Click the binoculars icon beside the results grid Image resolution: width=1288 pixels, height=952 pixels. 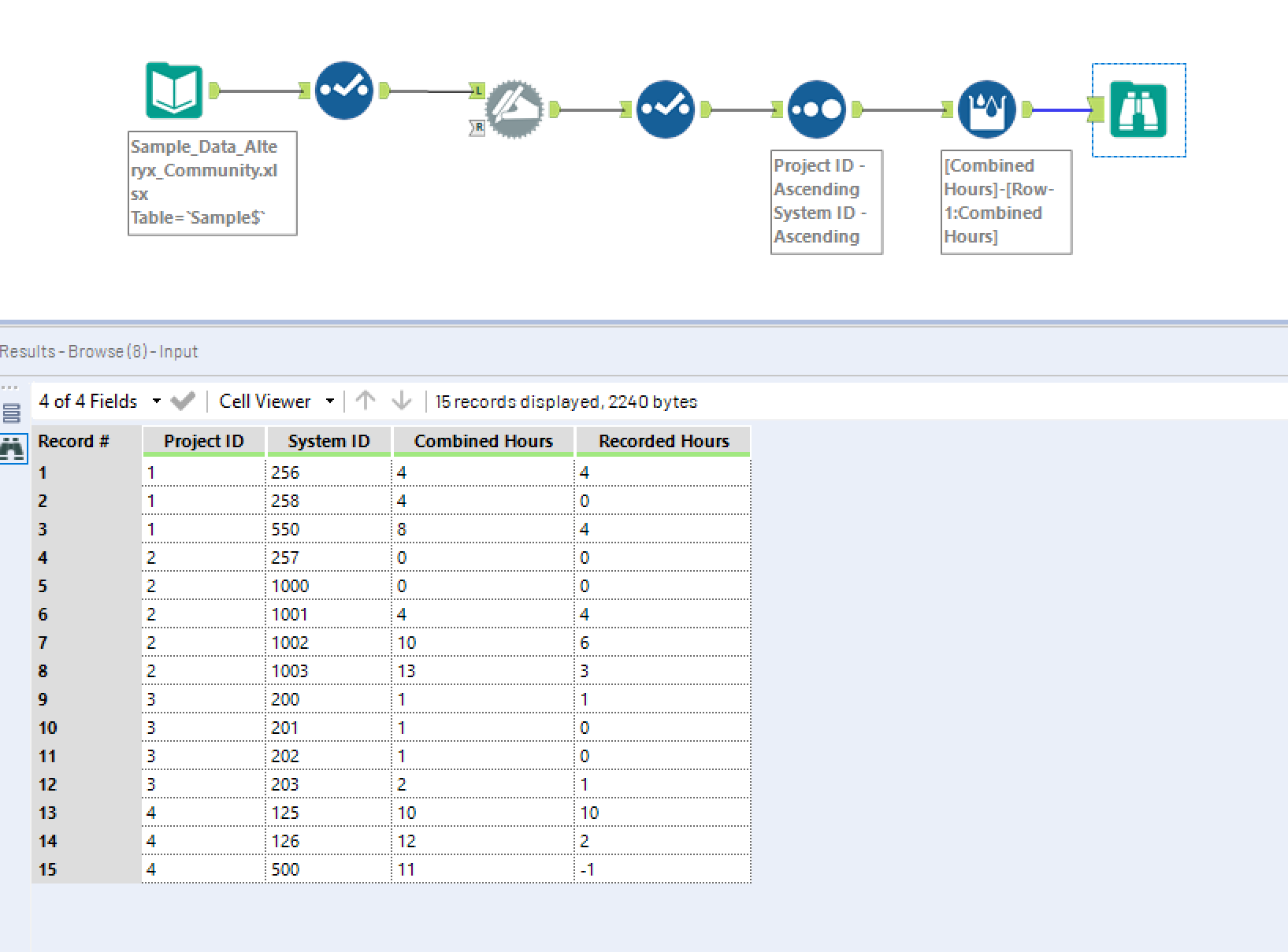coord(13,449)
